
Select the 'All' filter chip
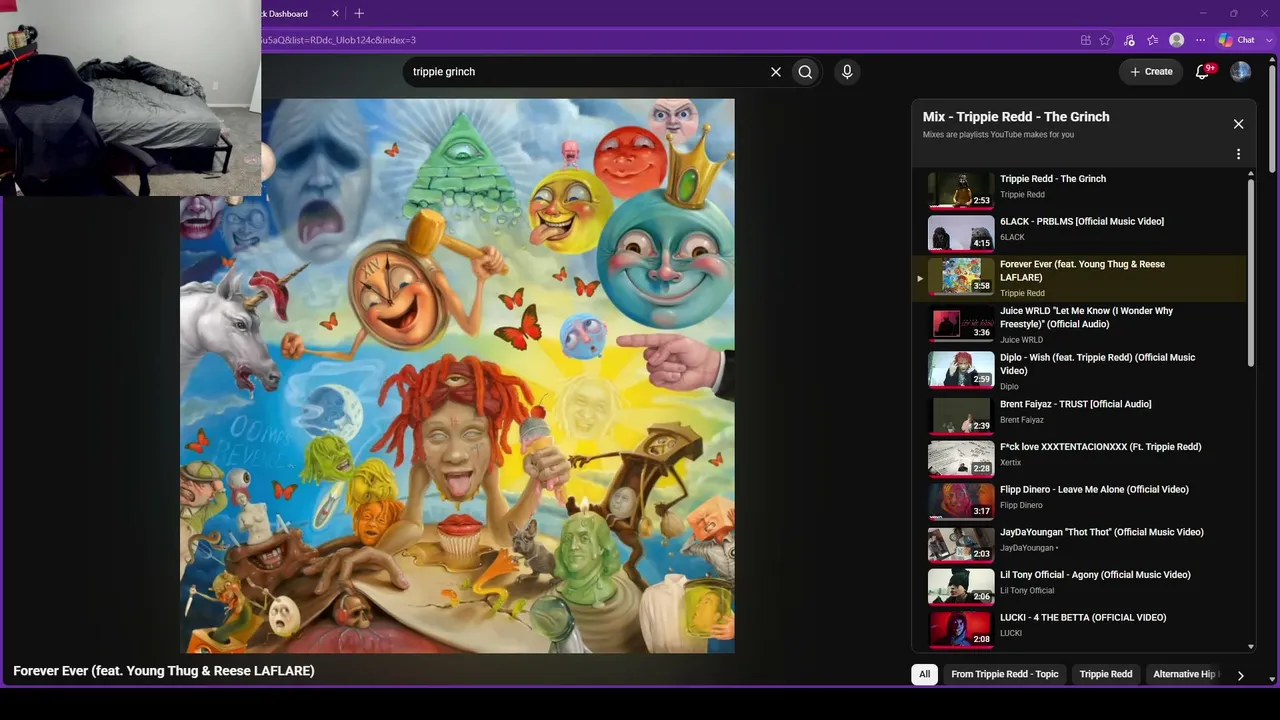[x=925, y=674]
